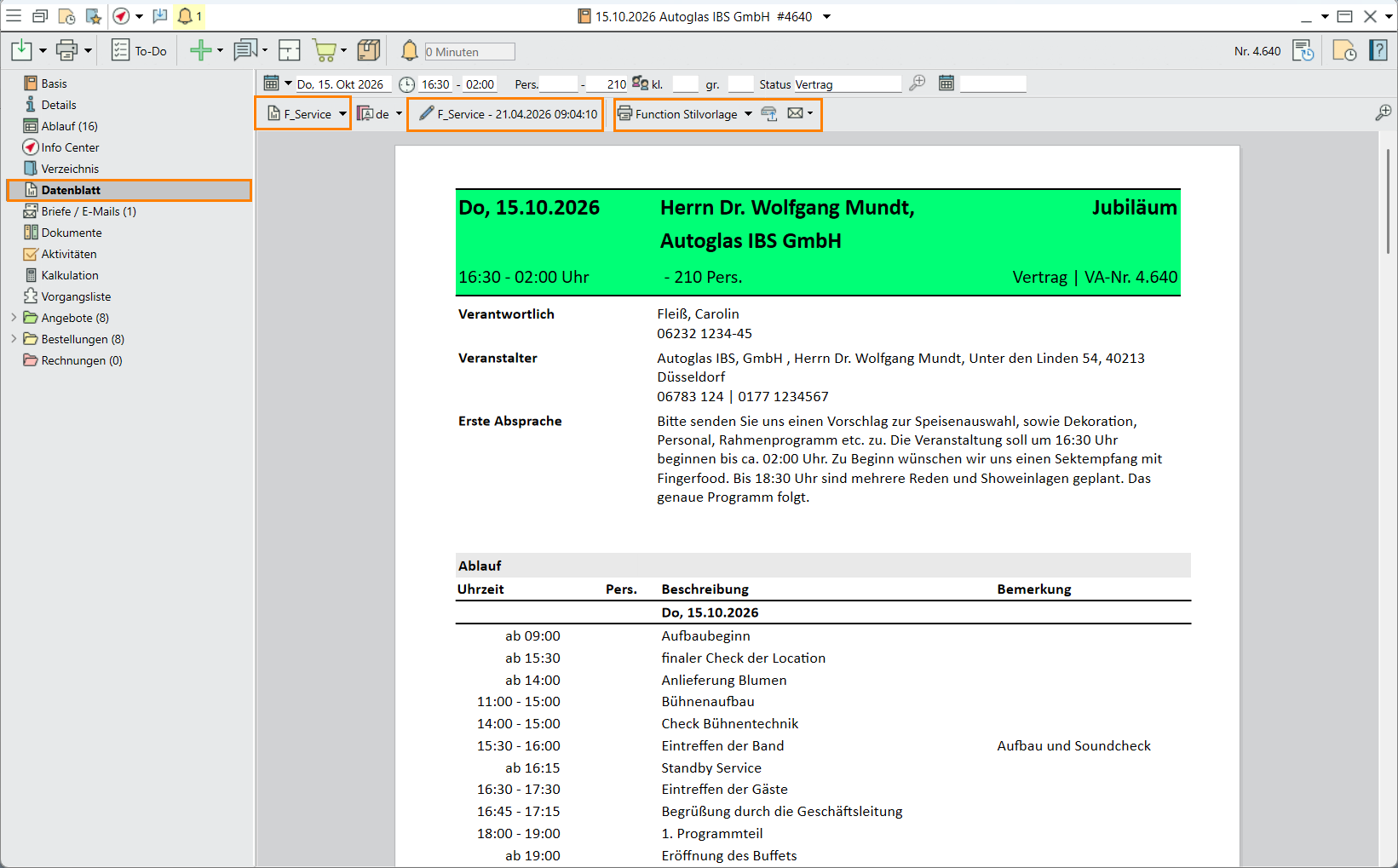Open Briefe / E-Mails (1)
Viewport: 1398px width, 868px height.
(x=89, y=211)
